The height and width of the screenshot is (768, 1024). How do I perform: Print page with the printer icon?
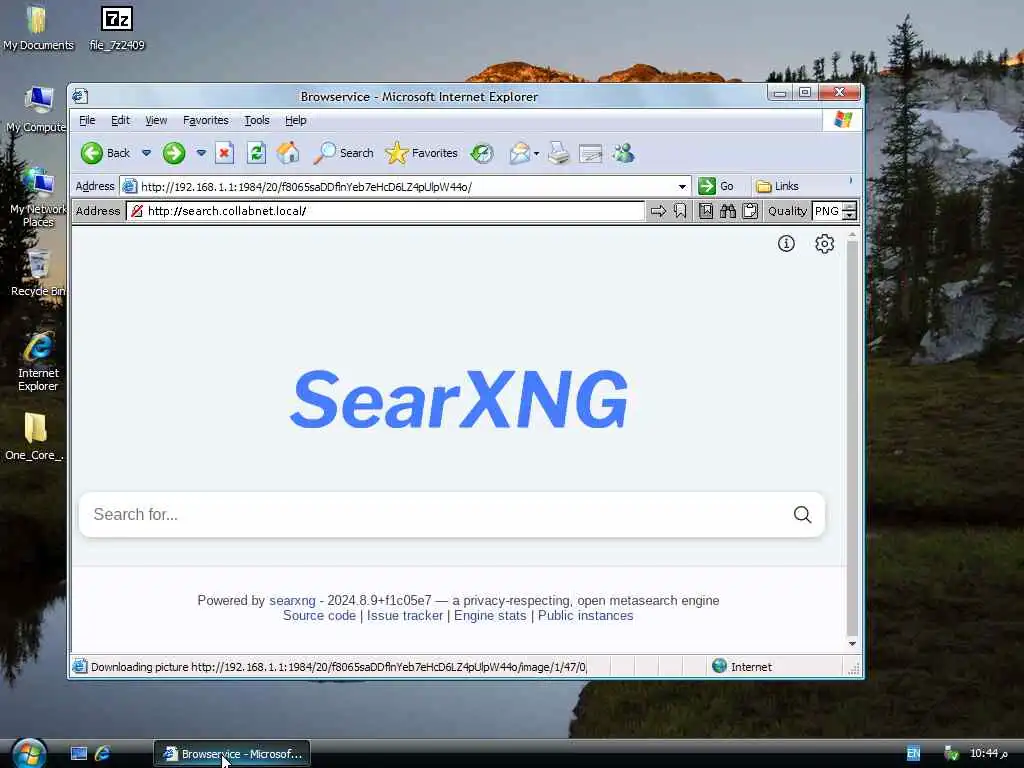559,153
